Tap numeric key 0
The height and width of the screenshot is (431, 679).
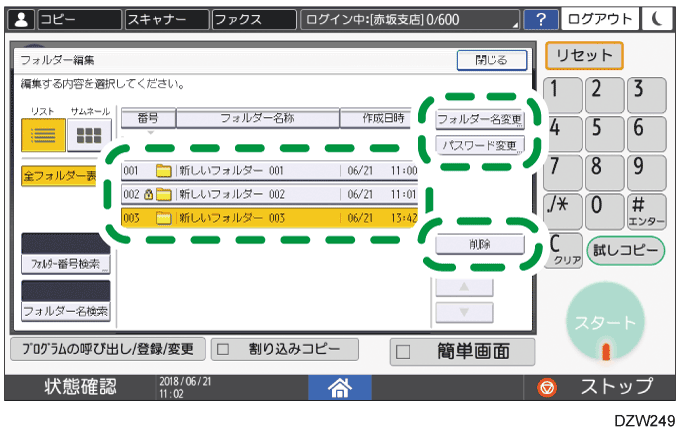pyautogui.click(x=605, y=211)
